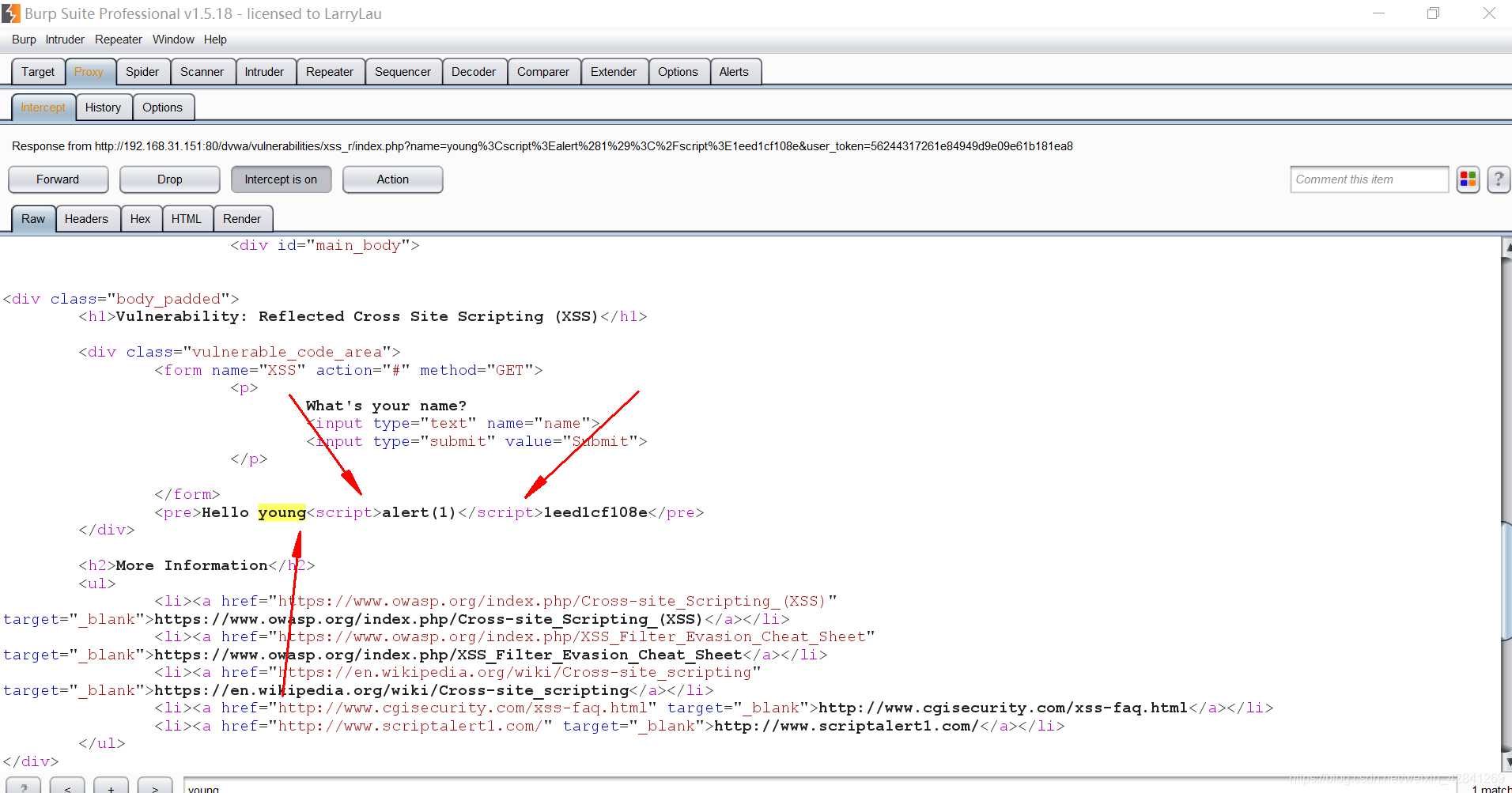Open the Intruder tool tab
This screenshot has height=793, width=1512.
tap(264, 72)
